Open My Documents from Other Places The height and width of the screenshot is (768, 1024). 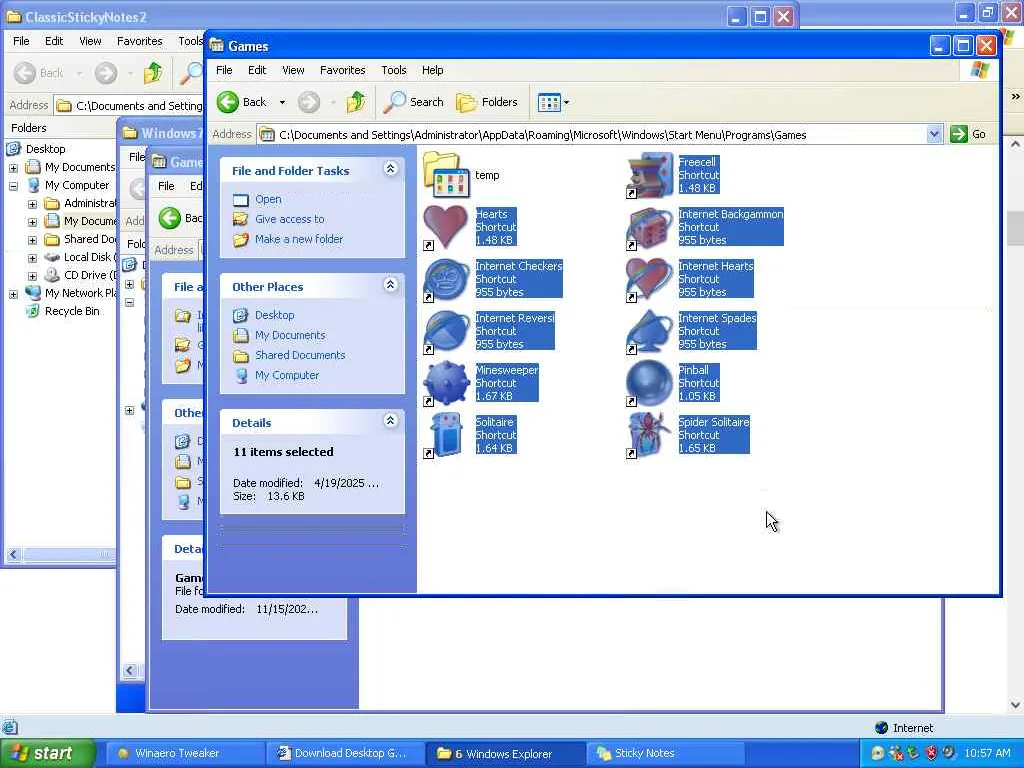[290, 335]
